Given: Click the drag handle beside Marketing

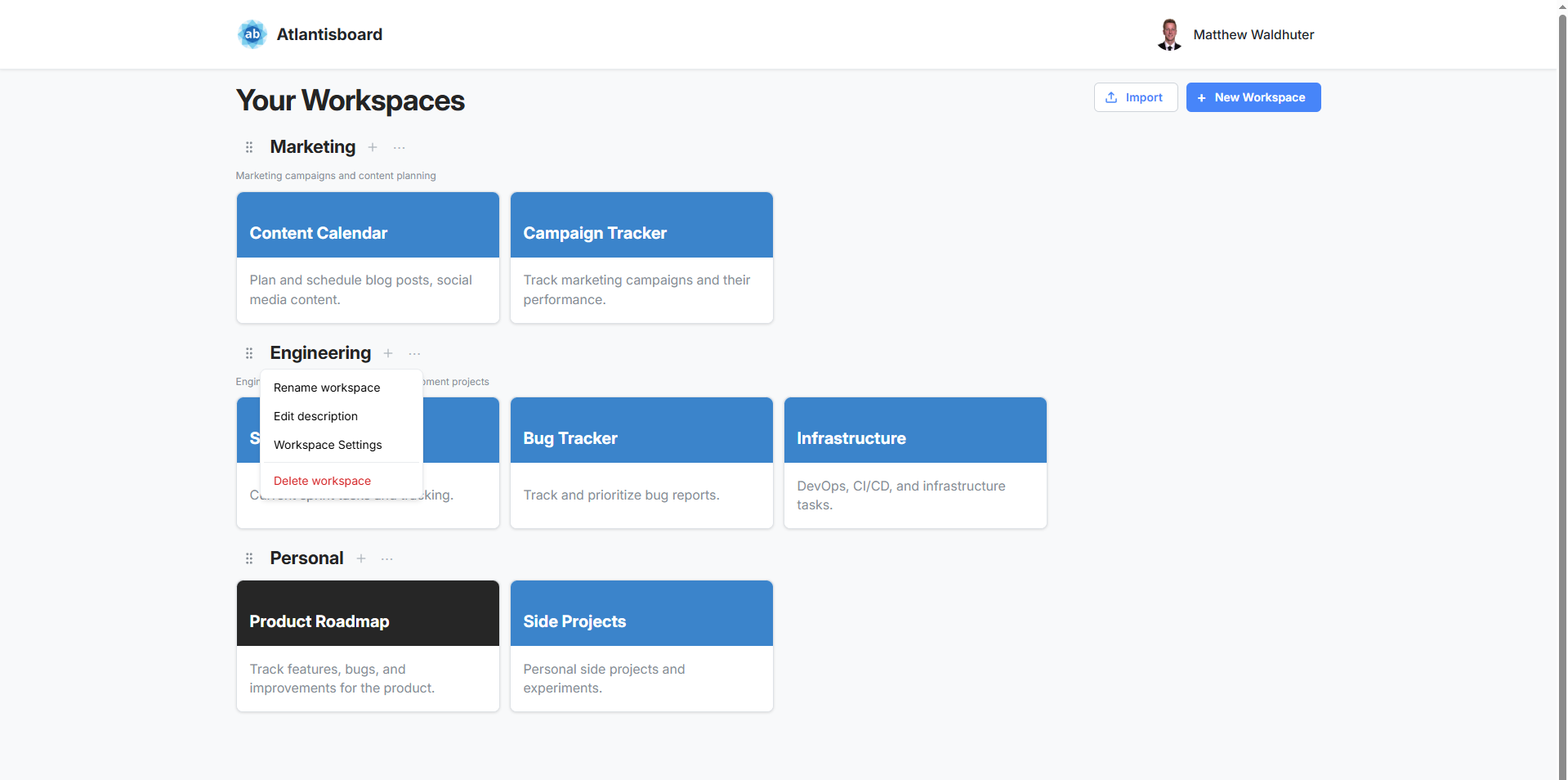Looking at the screenshot, I should pos(249,147).
